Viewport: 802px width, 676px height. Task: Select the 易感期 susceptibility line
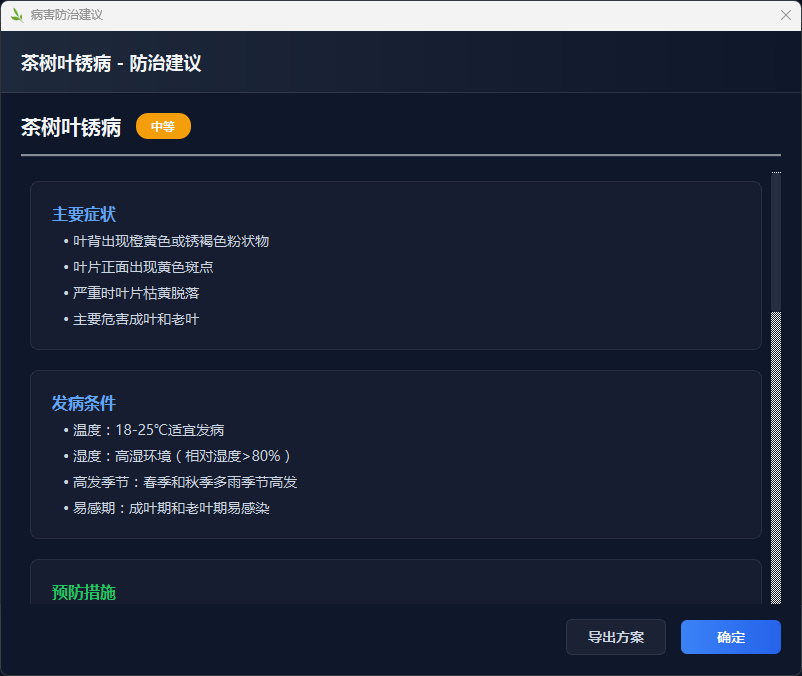[x=170, y=508]
